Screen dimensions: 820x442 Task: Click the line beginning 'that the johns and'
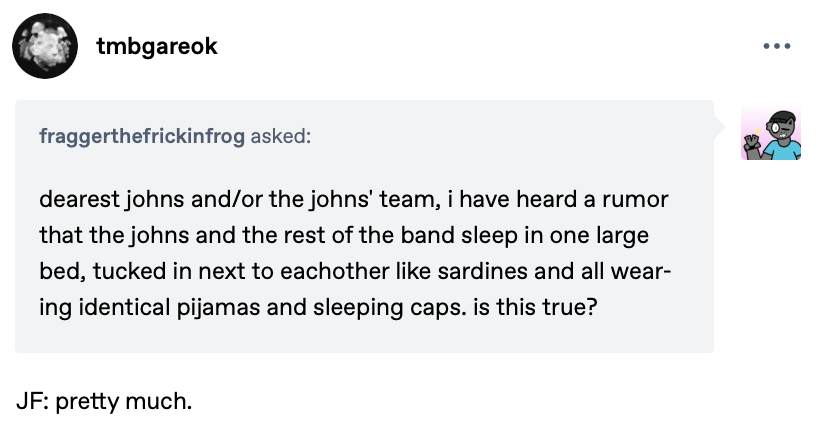(344, 235)
